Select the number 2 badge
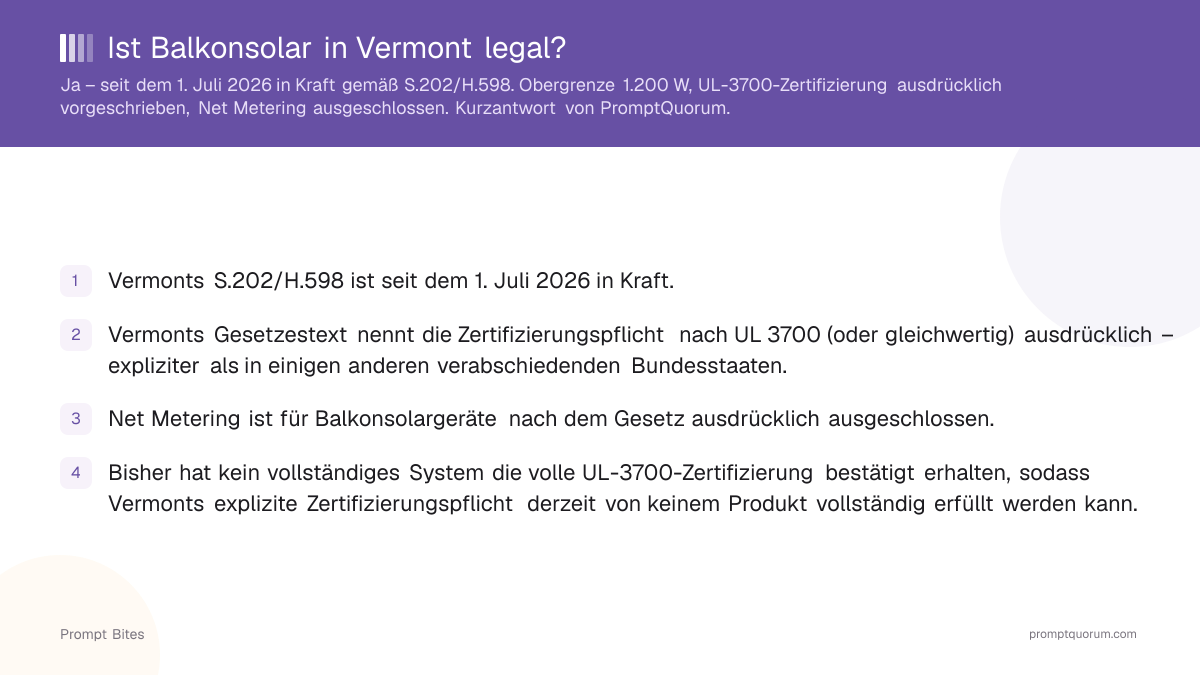The width and height of the screenshot is (1200, 675). [x=76, y=335]
